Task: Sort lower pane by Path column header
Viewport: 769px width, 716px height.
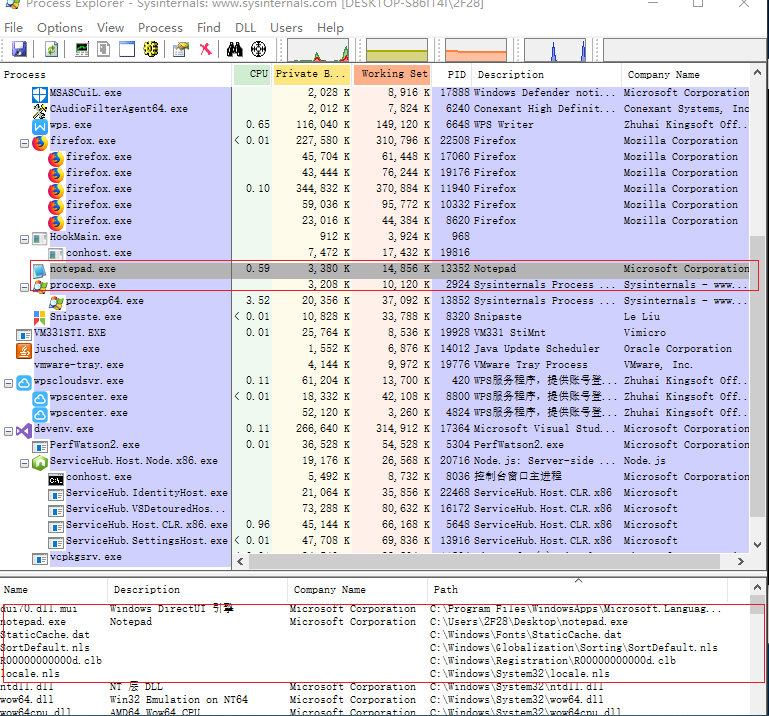Action: (578, 590)
